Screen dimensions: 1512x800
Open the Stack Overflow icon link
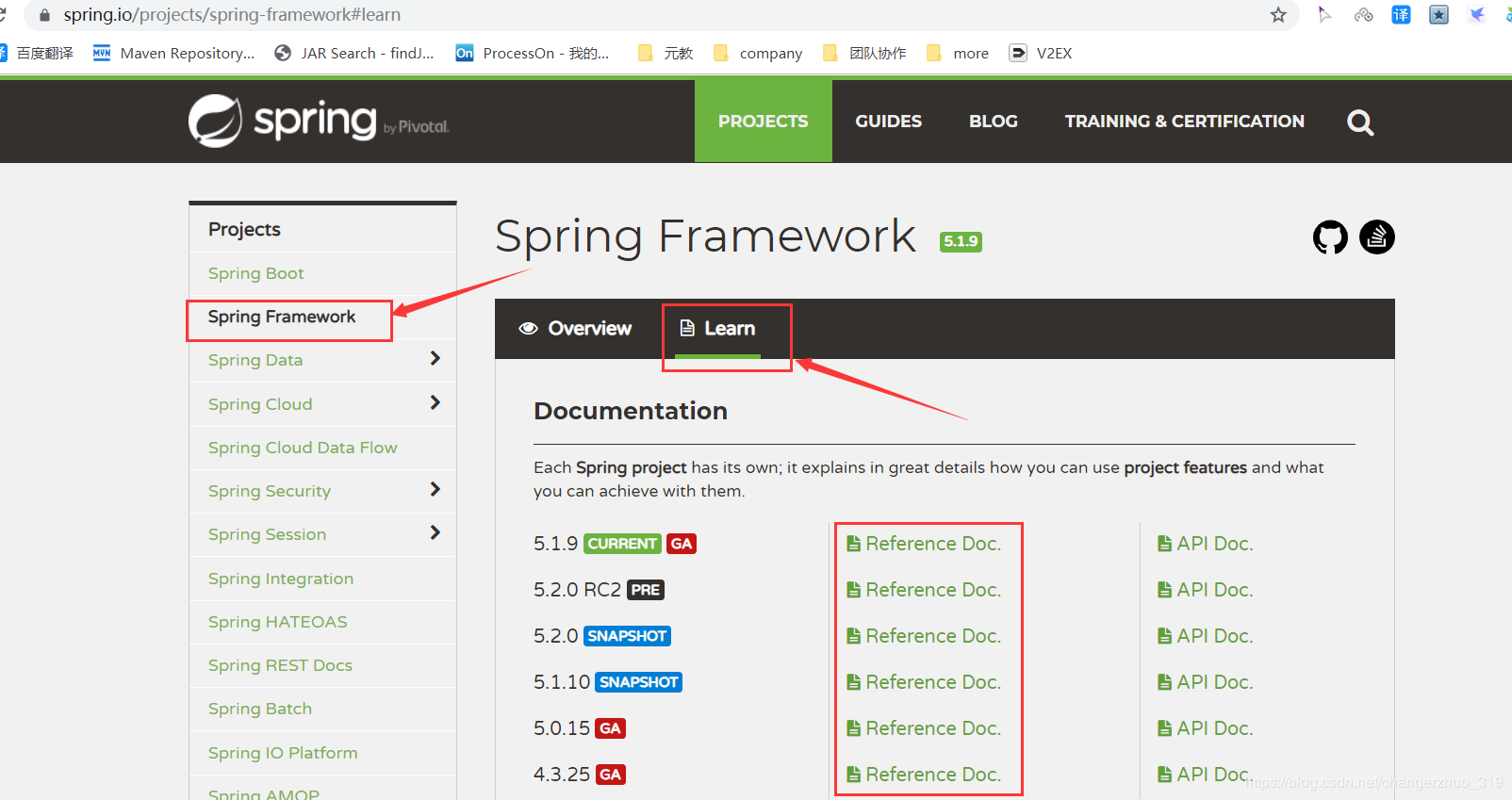[x=1377, y=237]
